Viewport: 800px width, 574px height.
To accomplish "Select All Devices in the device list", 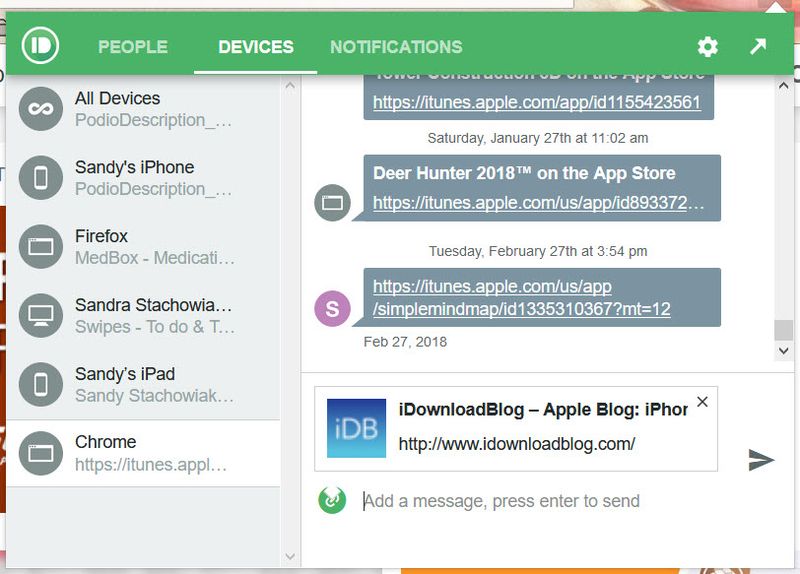I will (x=143, y=109).
